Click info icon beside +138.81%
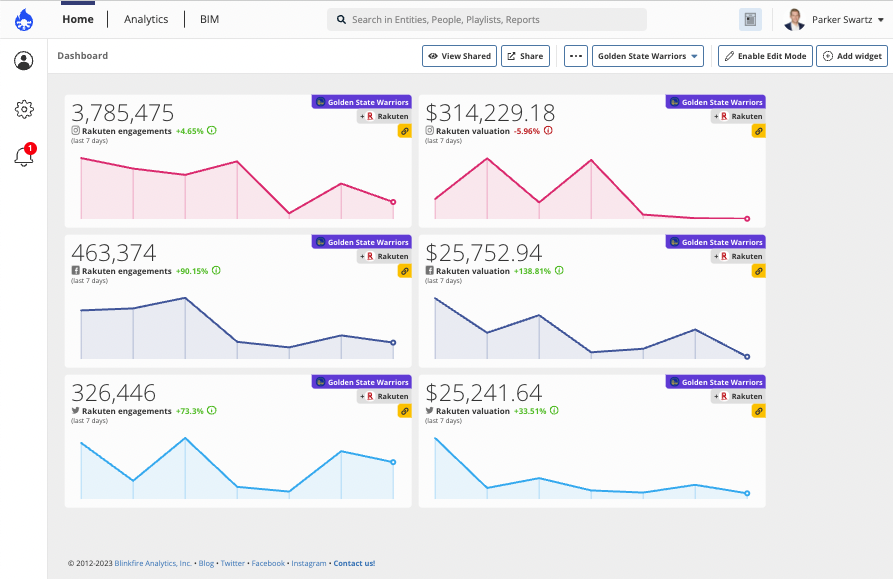Image resolution: width=893 pixels, height=579 pixels. pos(559,270)
